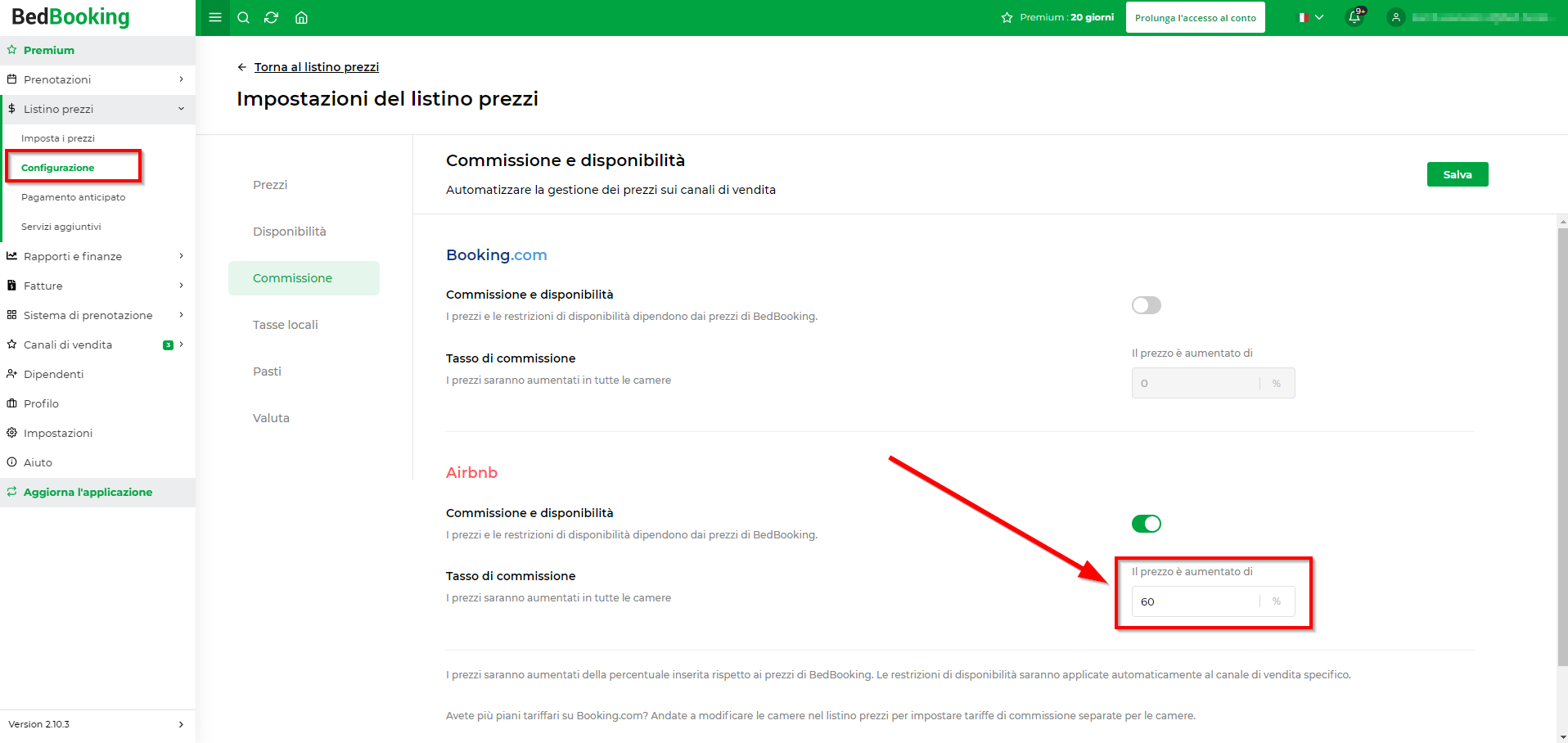Click Aggiorna l'applicazione link

tap(88, 492)
